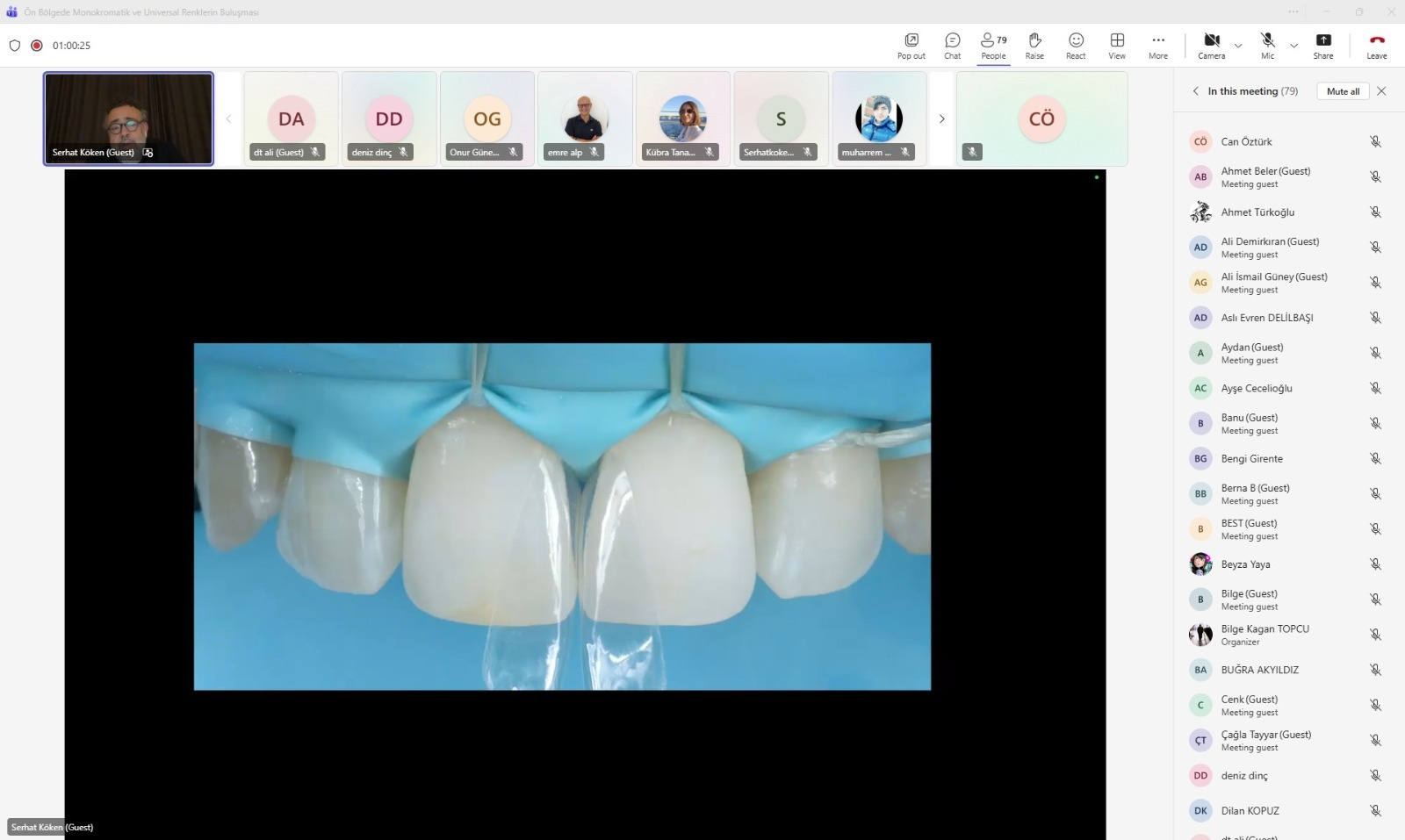Go back from In this meeting list
This screenshot has height=840, width=1405.
click(1195, 91)
